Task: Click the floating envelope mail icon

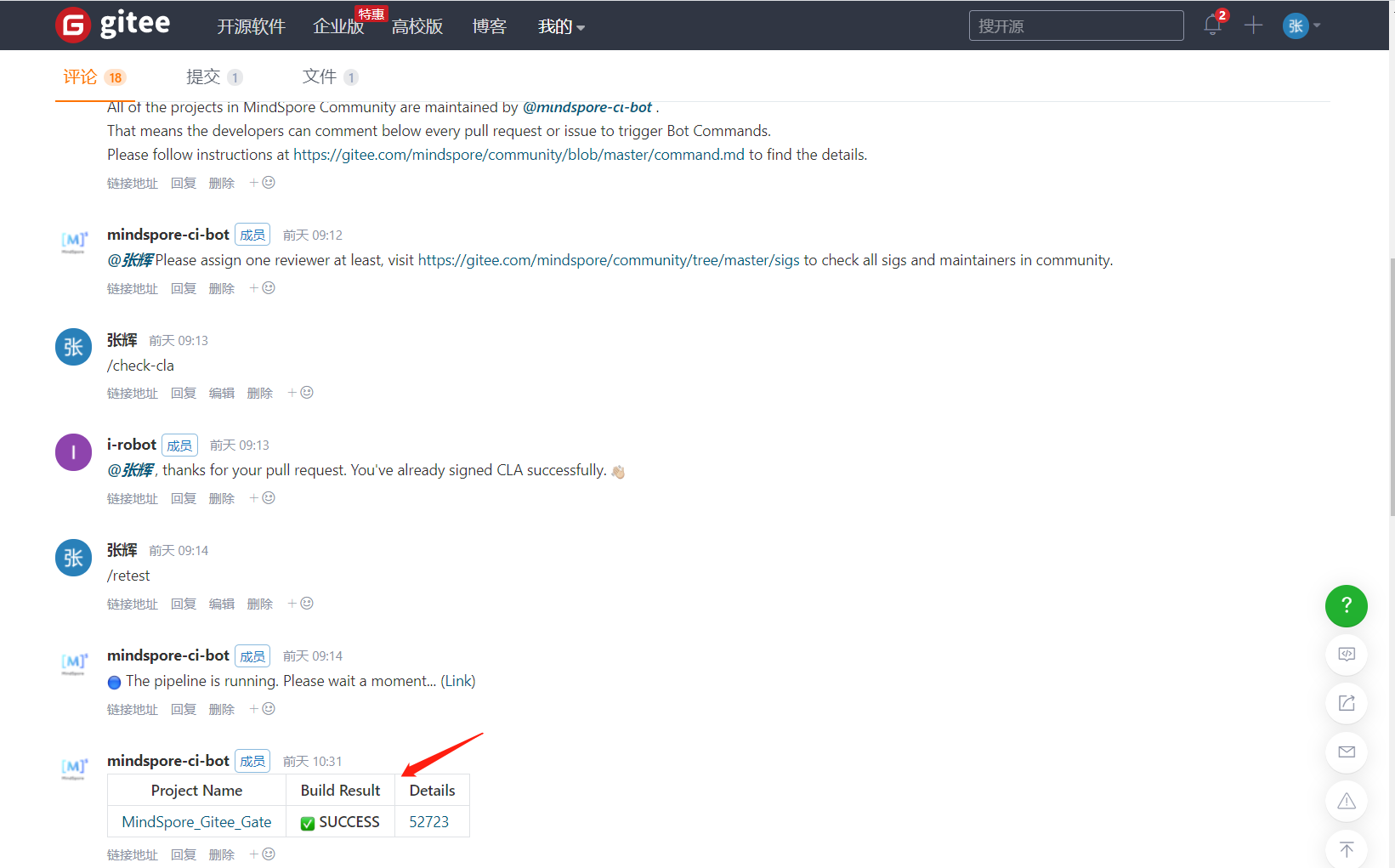Action: point(1347,752)
